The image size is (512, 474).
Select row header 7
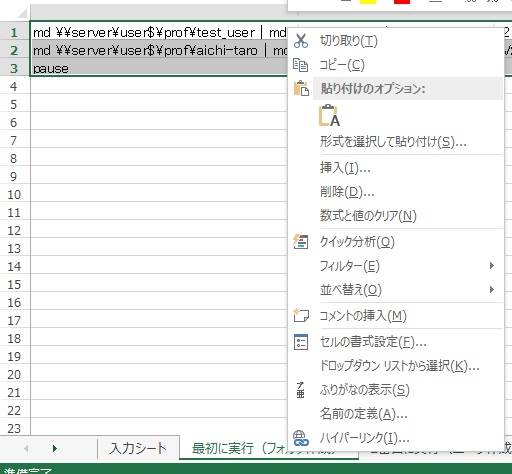[x=14, y=140]
